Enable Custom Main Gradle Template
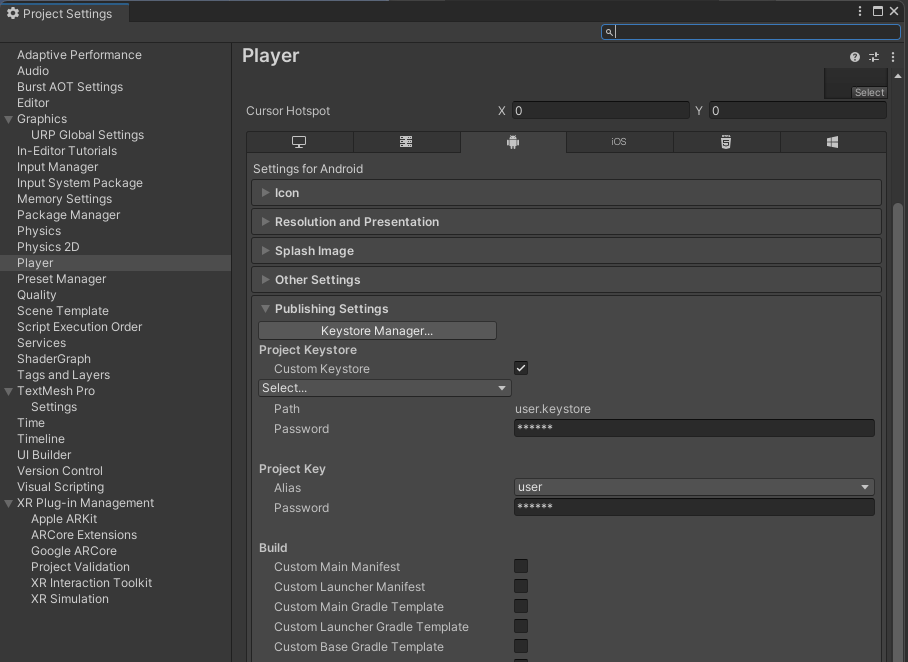This screenshot has width=908, height=662. [521, 606]
